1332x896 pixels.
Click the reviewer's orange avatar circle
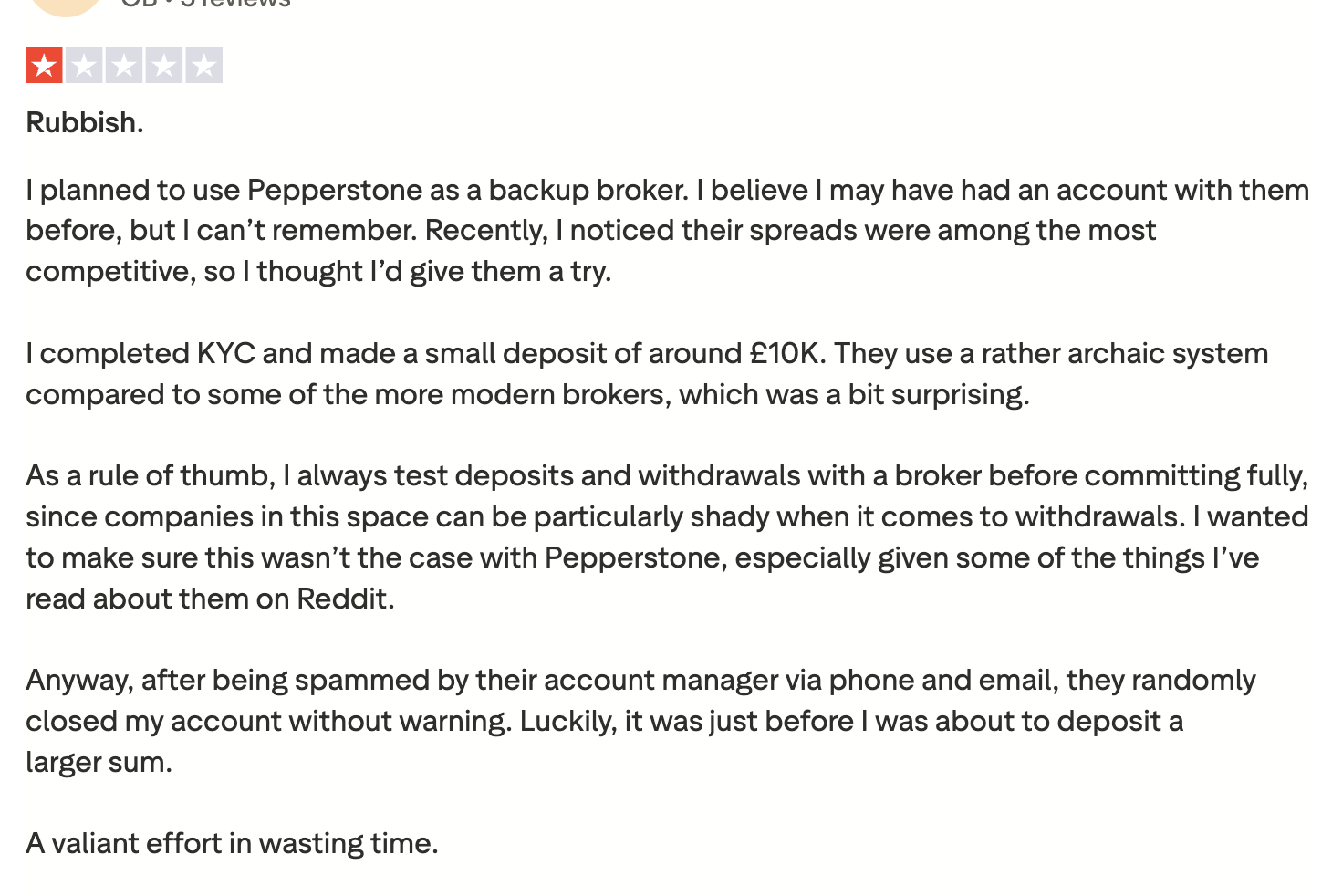pos(65,5)
